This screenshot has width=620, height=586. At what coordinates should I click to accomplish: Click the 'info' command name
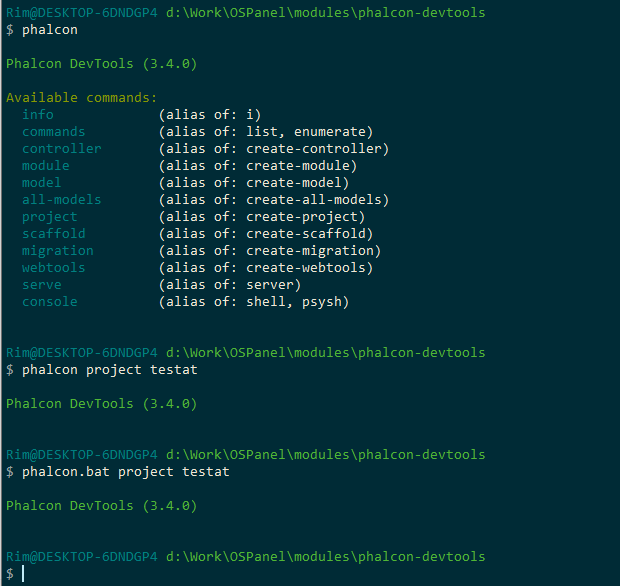[38, 115]
